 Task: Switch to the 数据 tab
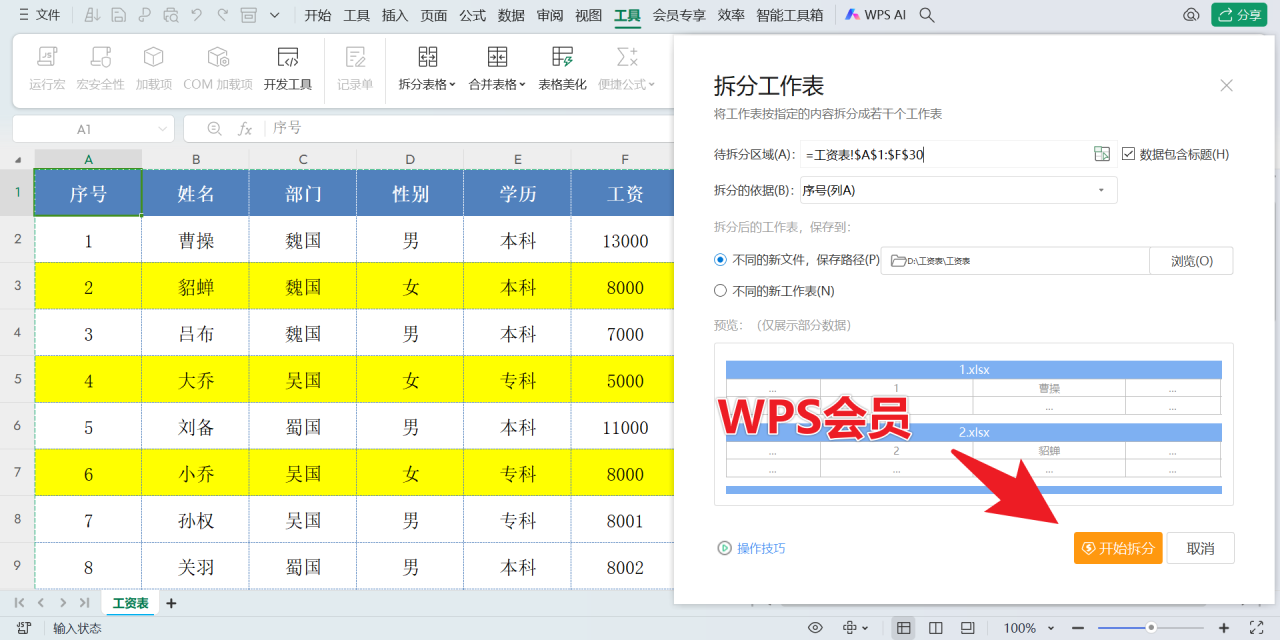point(511,15)
